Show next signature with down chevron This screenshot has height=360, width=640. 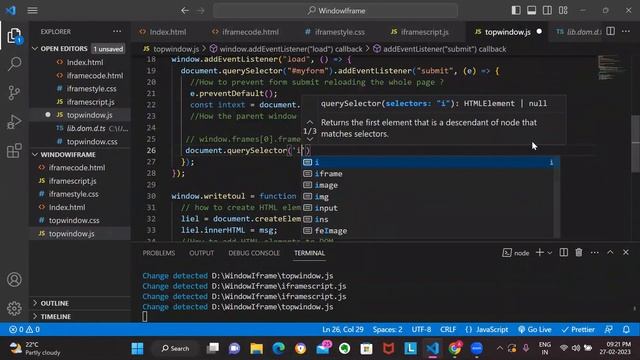click(x=310, y=140)
